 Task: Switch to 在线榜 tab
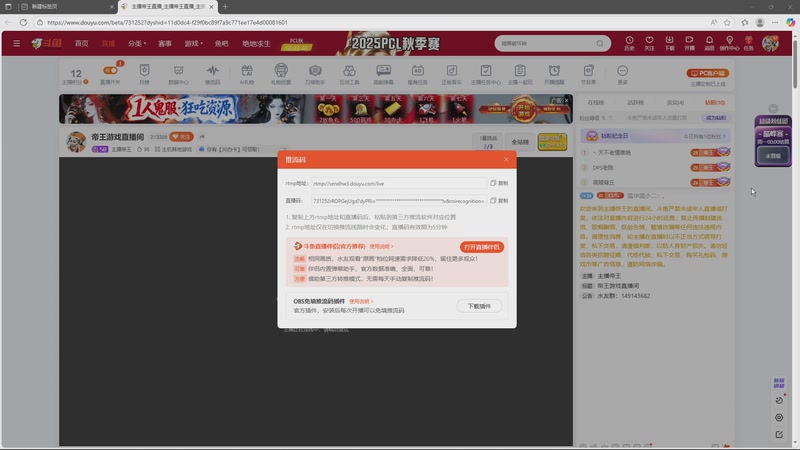coord(595,103)
